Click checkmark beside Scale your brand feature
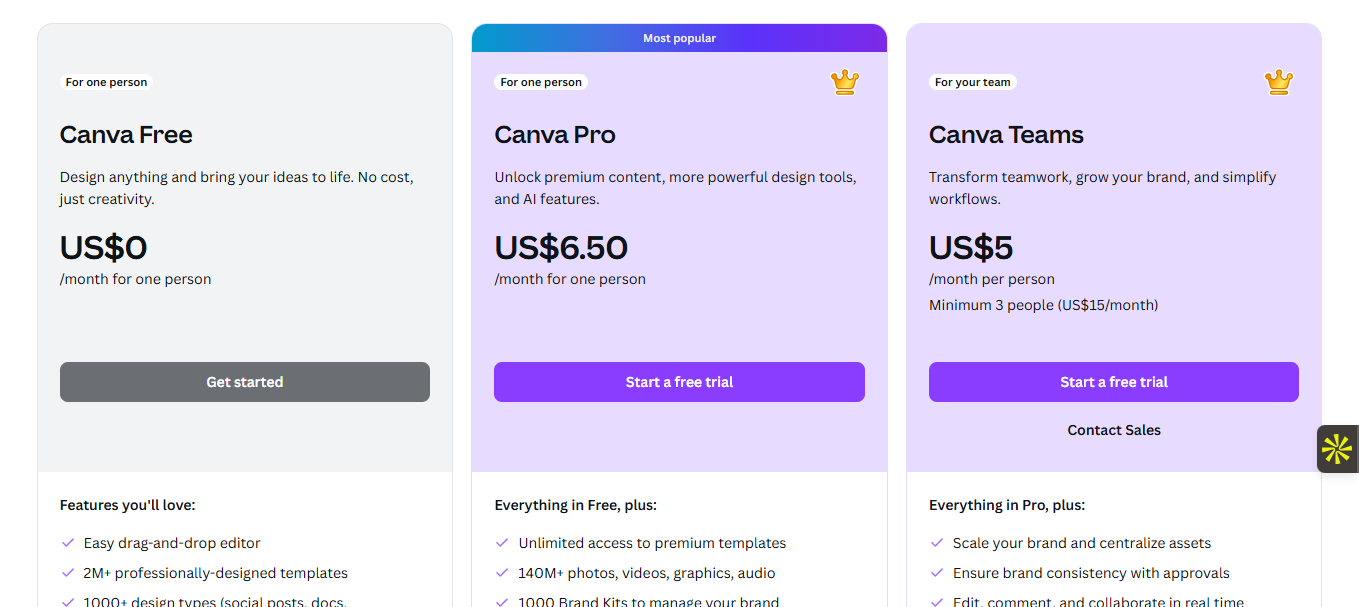Screen dimensions: 1359x607 tap(937, 543)
